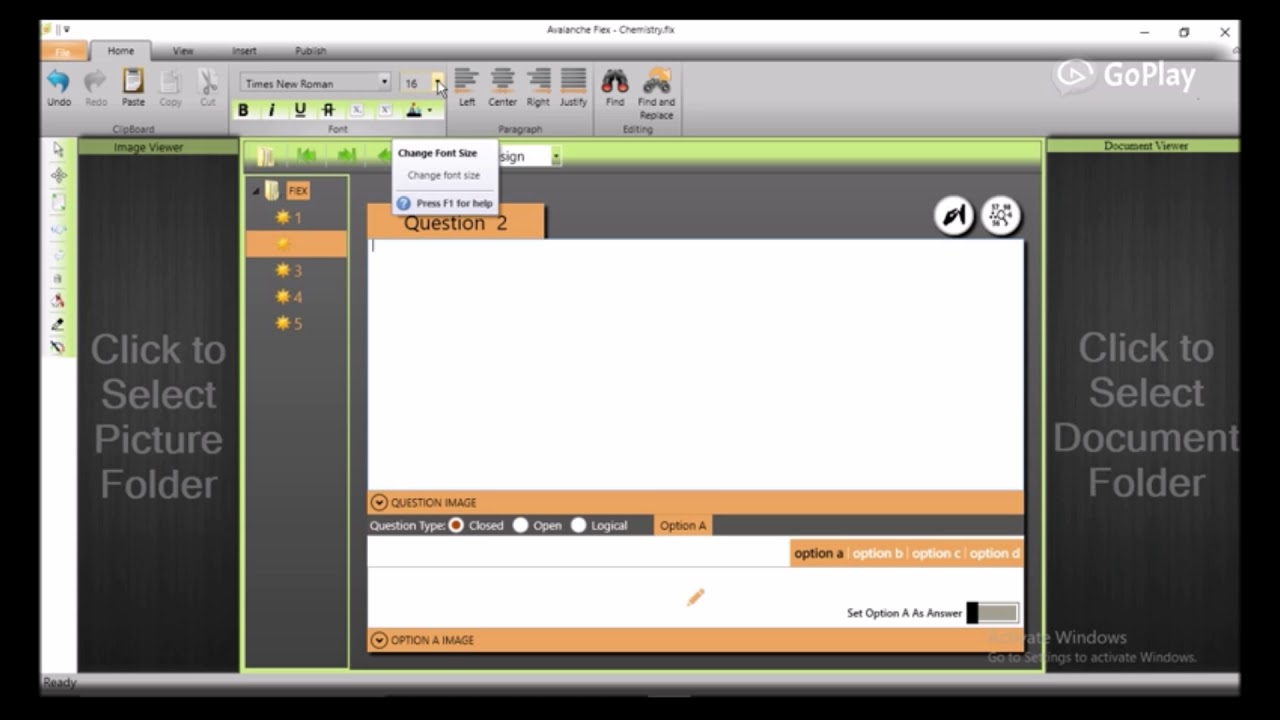Select the eyedropper pen tool in left toolbar
Viewport: 1280px width, 720px height.
point(58,324)
